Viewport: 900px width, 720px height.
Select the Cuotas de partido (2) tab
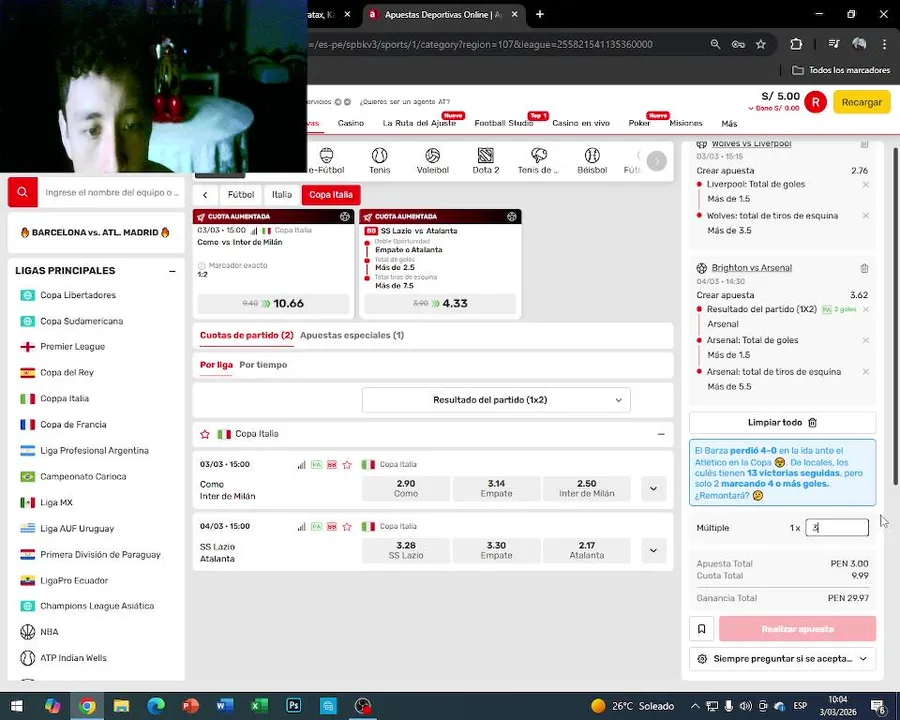coord(246,335)
